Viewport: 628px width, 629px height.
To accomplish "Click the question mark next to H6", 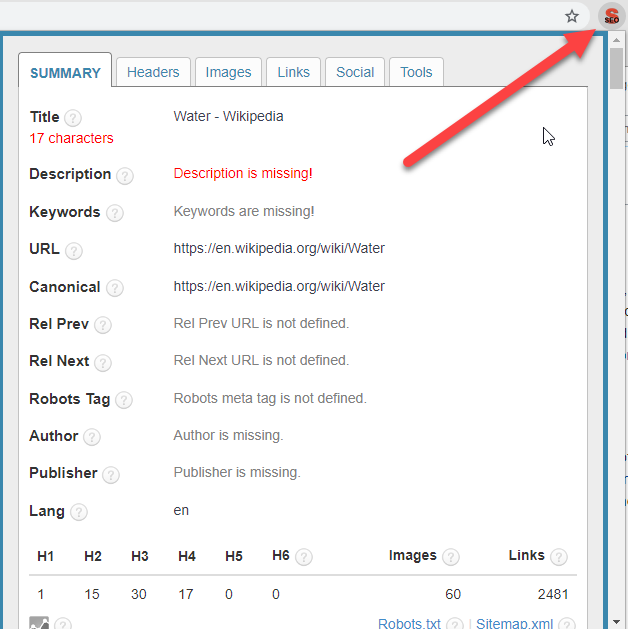I will point(304,557).
